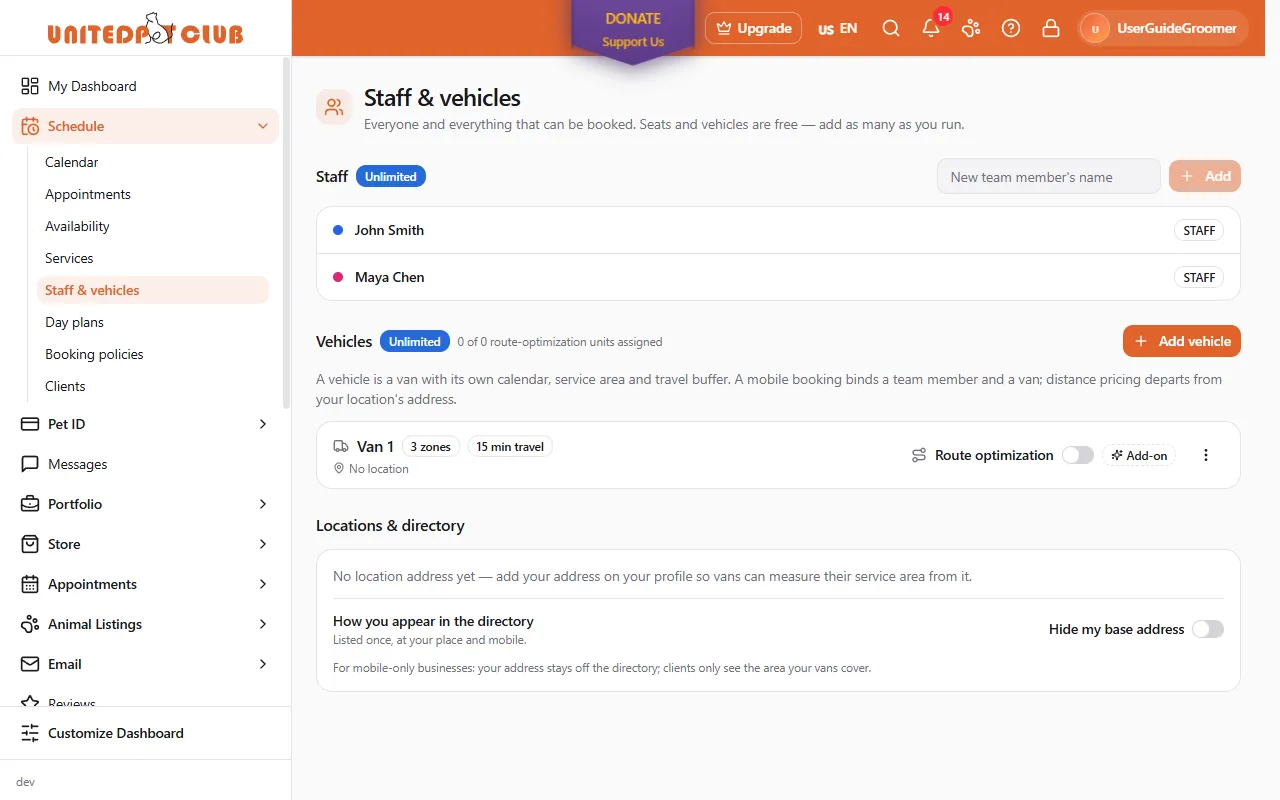Collapse the Schedule section chevron

[263, 126]
